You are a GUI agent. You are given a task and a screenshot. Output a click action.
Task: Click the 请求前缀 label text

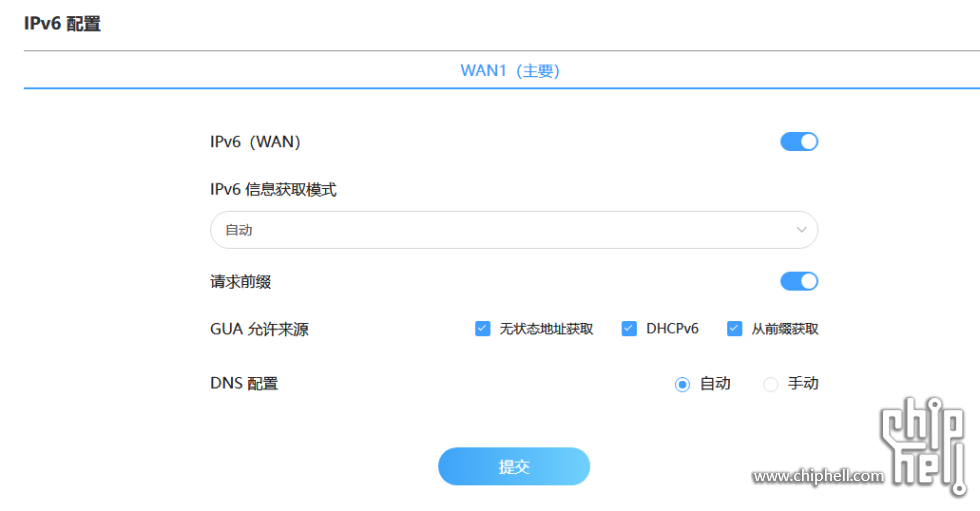pyautogui.click(x=240, y=282)
